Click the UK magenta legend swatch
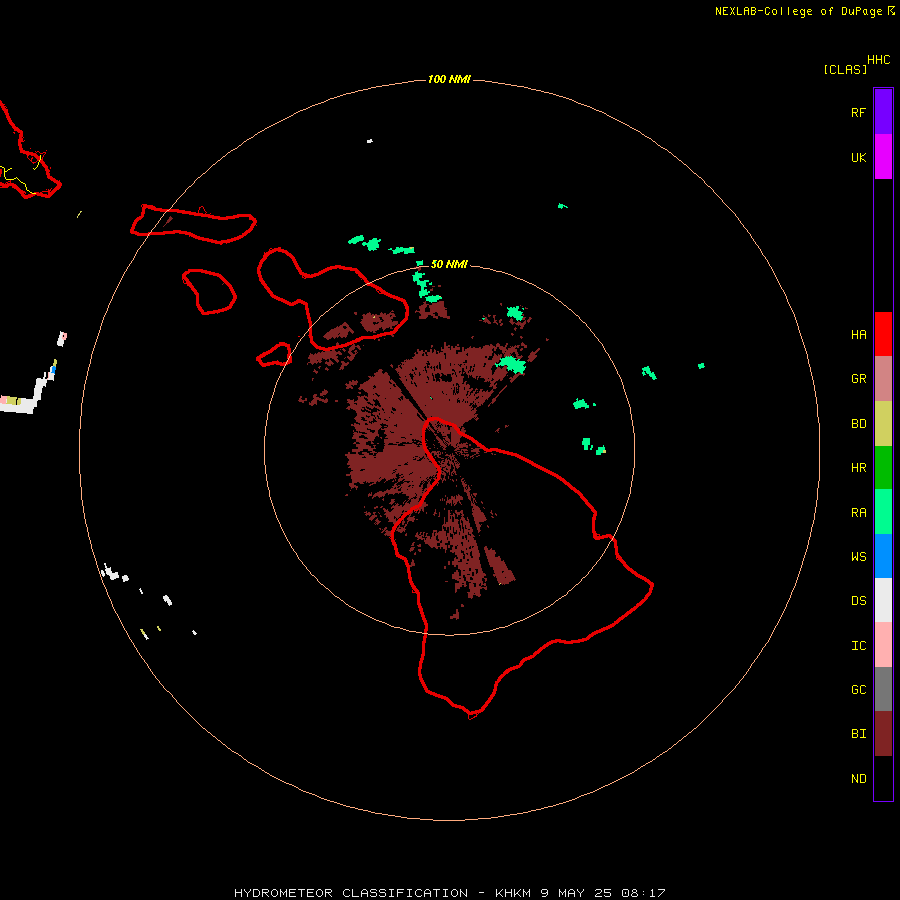Screen dimensions: 900x900 click(x=883, y=157)
